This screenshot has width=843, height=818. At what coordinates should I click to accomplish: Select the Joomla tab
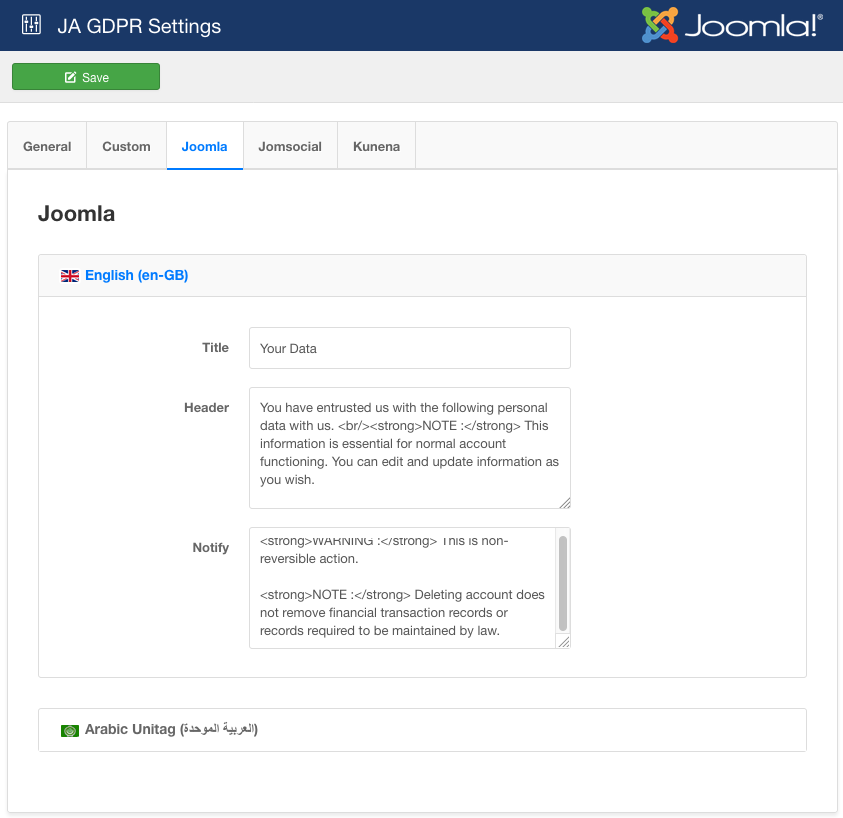[204, 146]
